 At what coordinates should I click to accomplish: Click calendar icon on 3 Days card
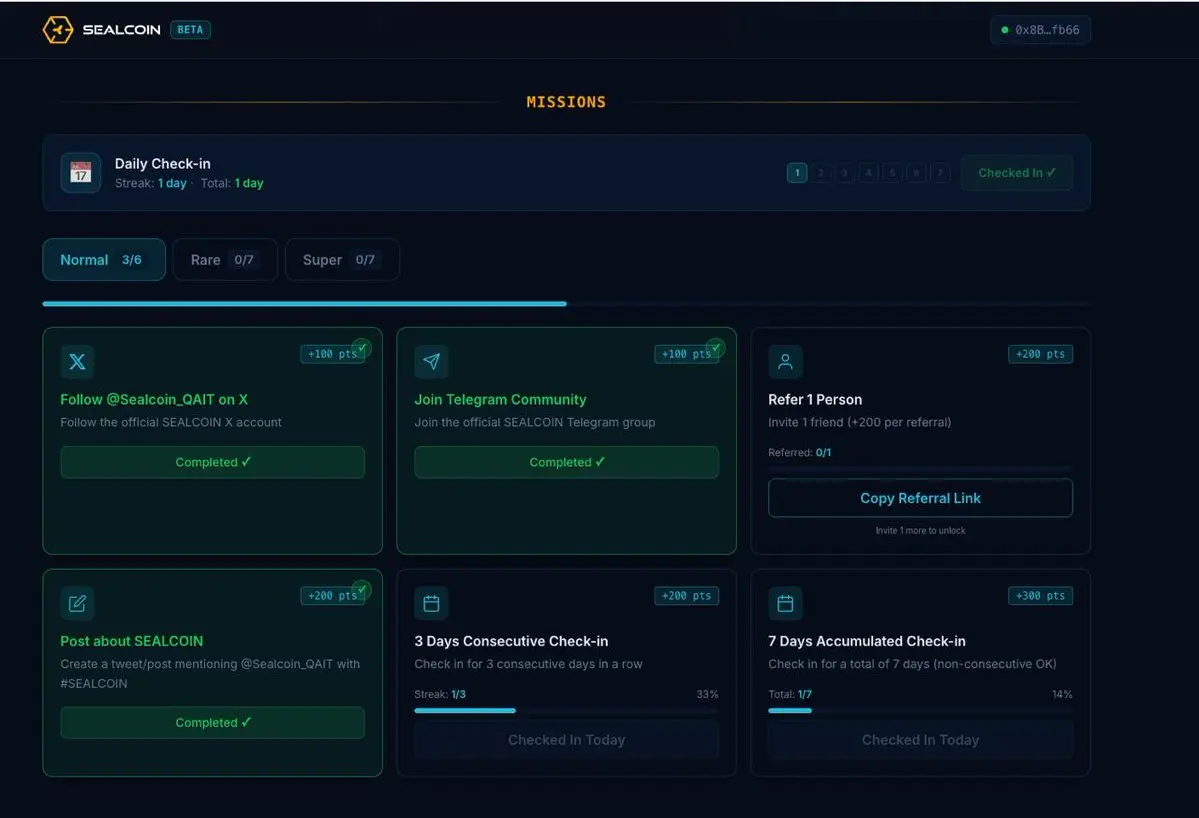(431, 603)
